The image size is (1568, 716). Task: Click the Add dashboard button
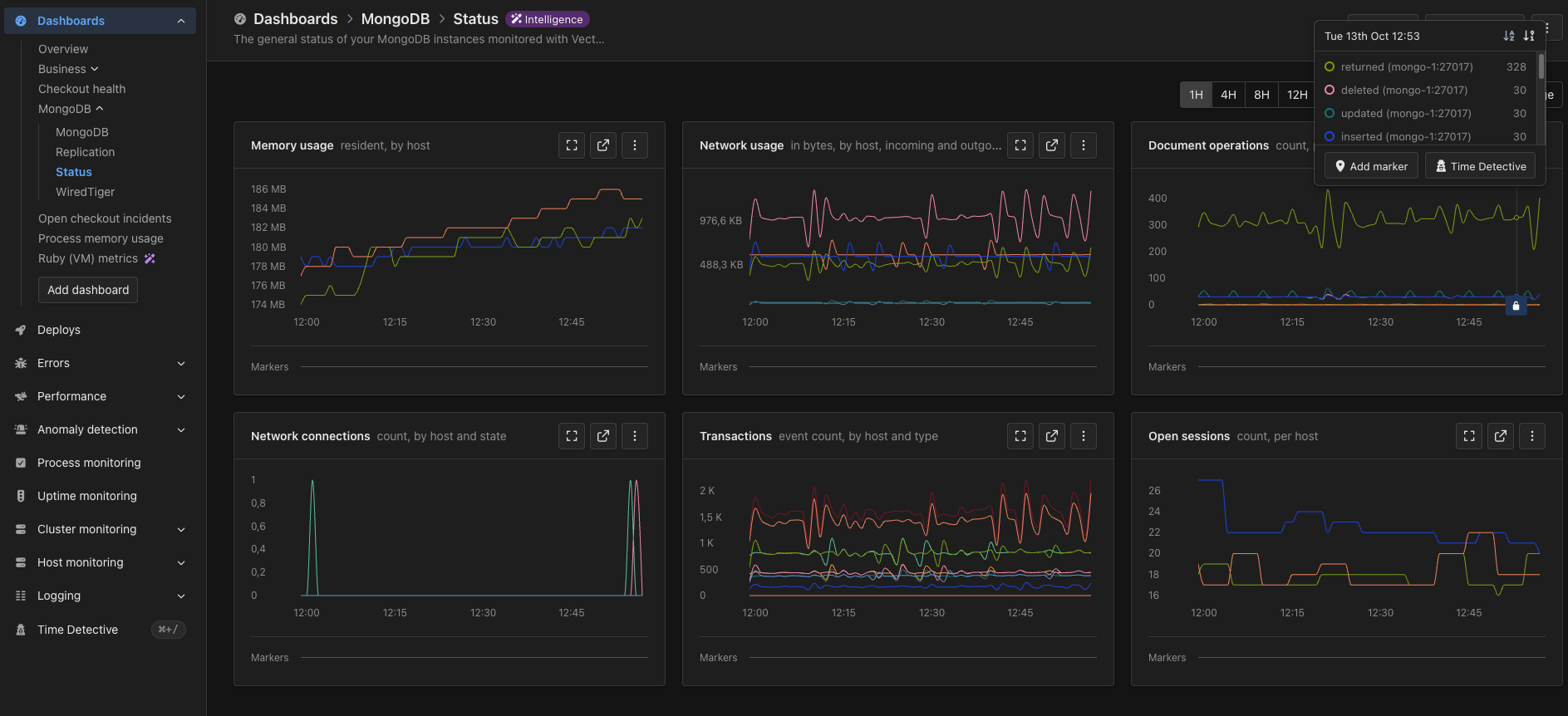pyautogui.click(x=88, y=290)
